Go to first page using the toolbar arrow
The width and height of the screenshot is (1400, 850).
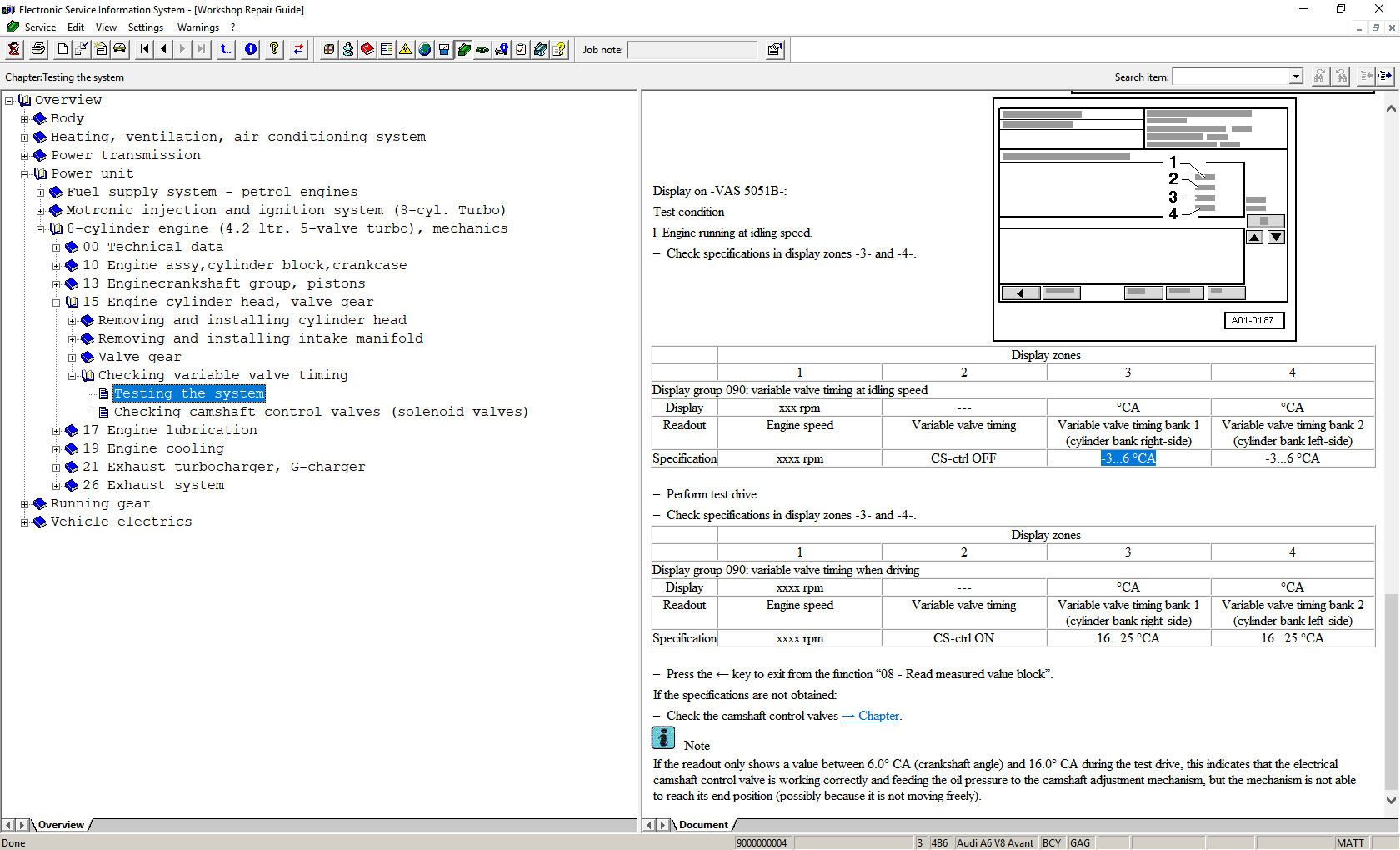(x=145, y=49)
